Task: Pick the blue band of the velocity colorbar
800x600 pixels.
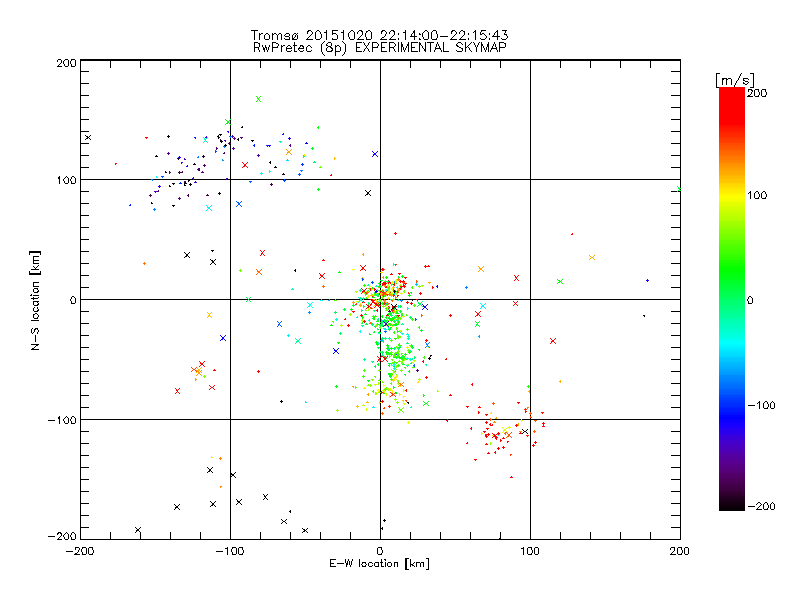Action: click(x=732, y=416)
